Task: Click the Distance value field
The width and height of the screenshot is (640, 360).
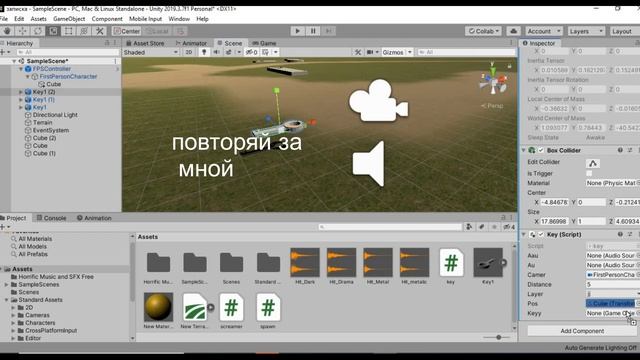Action: (612, 284)
